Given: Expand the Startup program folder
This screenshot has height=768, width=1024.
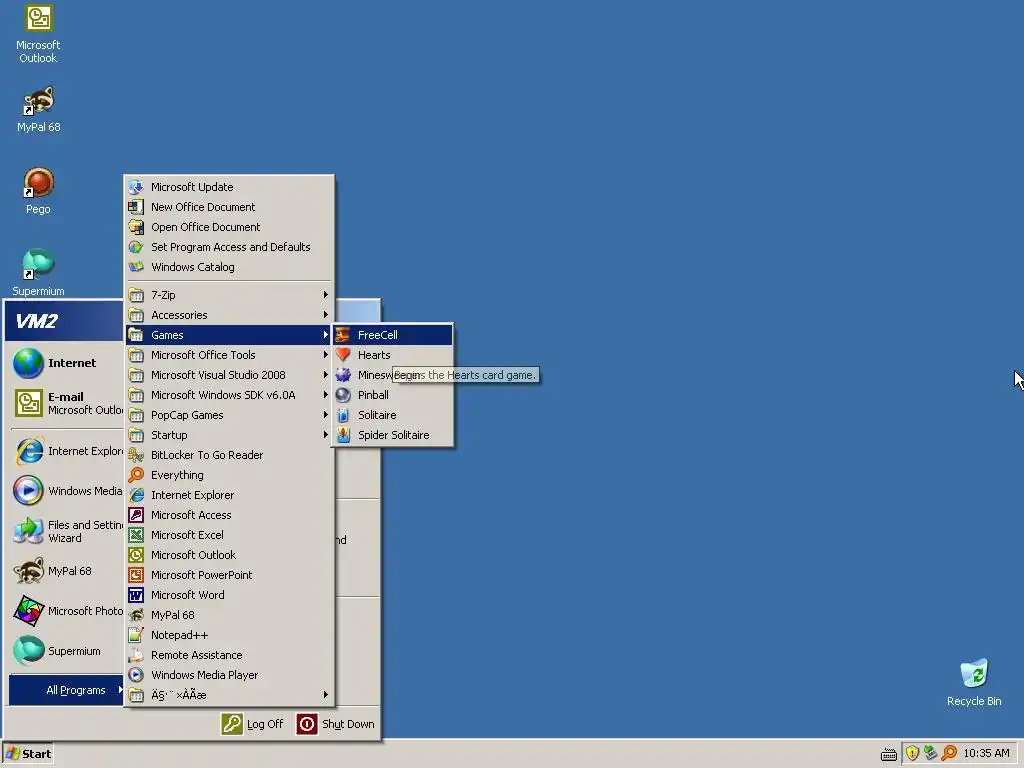Looking at the screenshot, I should [x=229, y=435].
